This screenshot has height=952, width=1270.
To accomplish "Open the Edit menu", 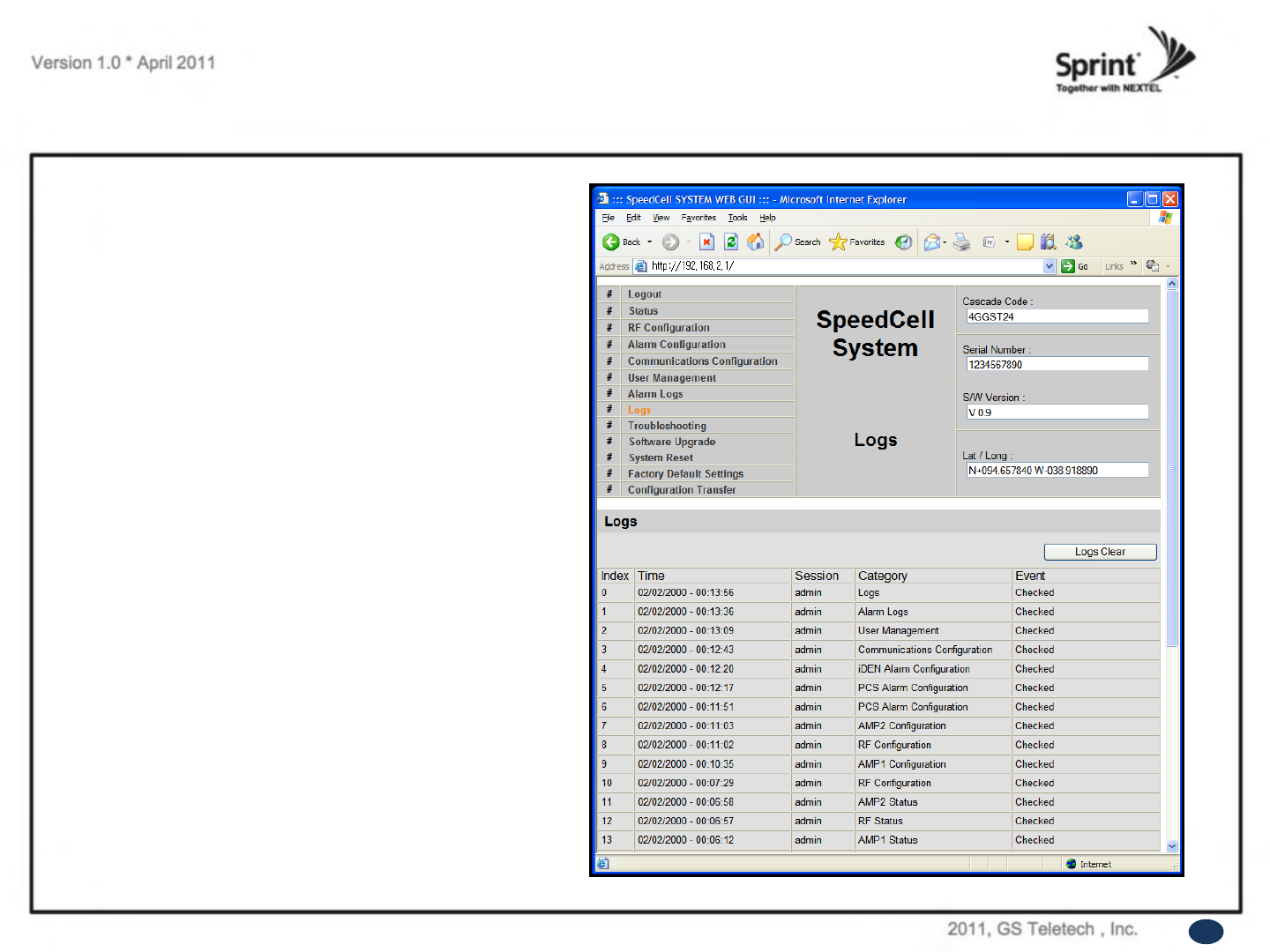I will coord(634,218).
